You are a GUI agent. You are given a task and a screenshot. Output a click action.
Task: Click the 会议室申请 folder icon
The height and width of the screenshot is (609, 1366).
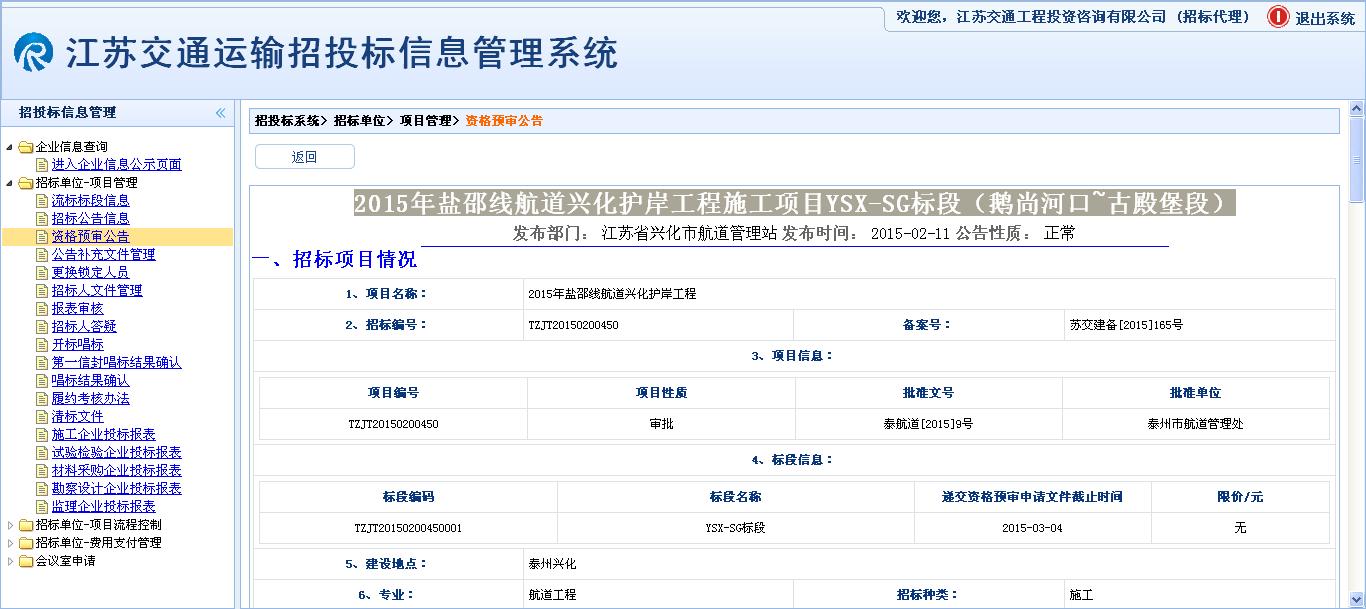(x=26, y=561)
